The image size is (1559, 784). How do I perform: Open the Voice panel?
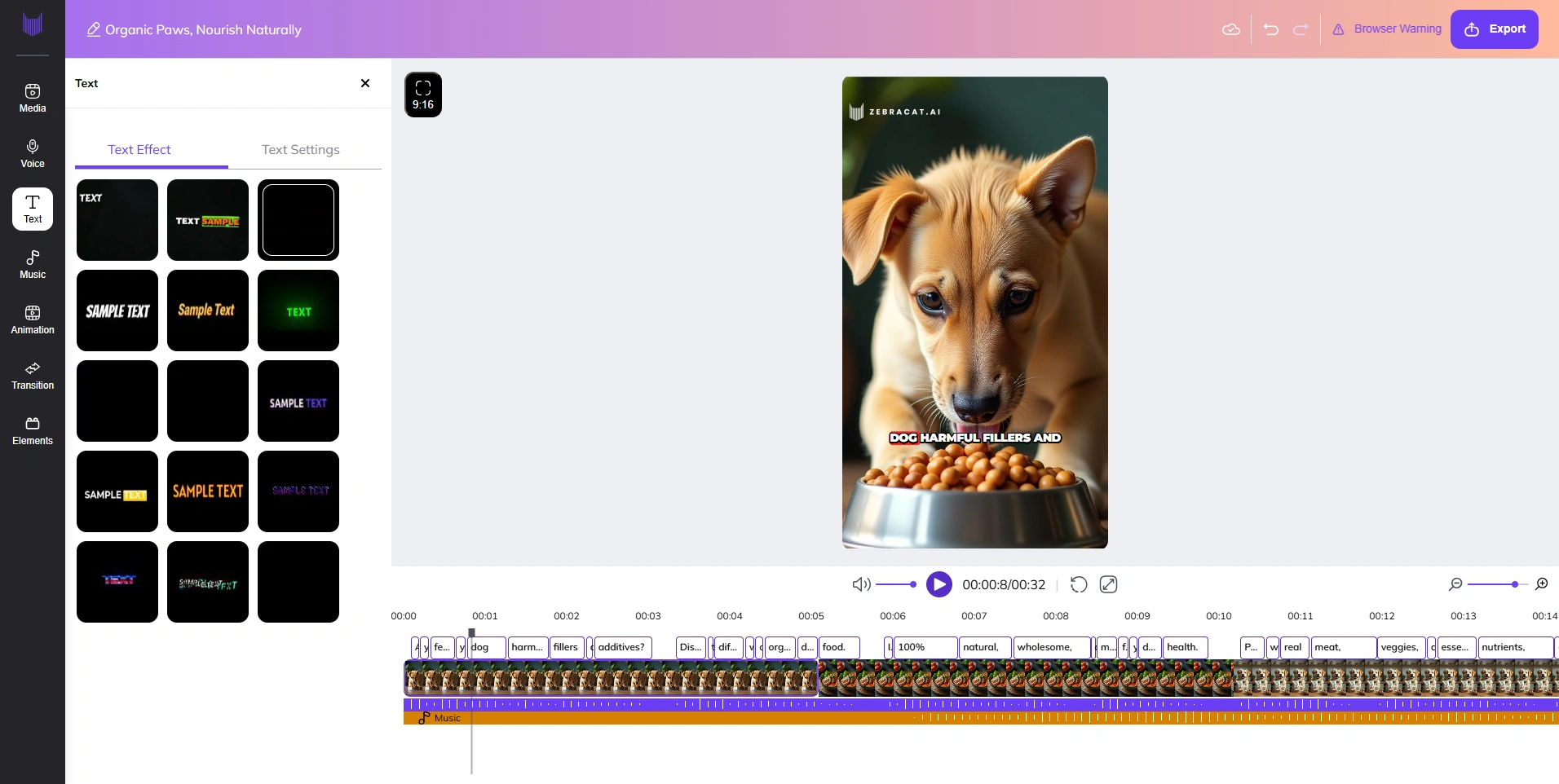[x=33, y=154]
